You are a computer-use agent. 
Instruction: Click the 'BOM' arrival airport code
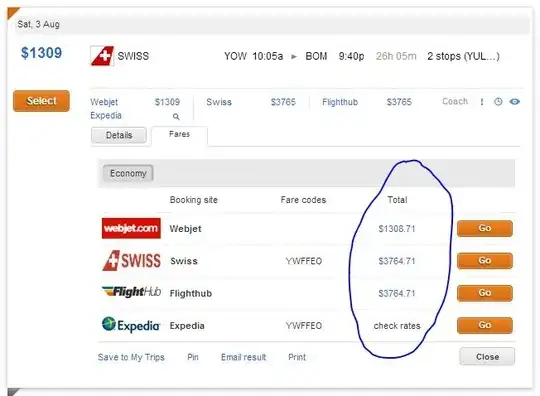point(316,56)
